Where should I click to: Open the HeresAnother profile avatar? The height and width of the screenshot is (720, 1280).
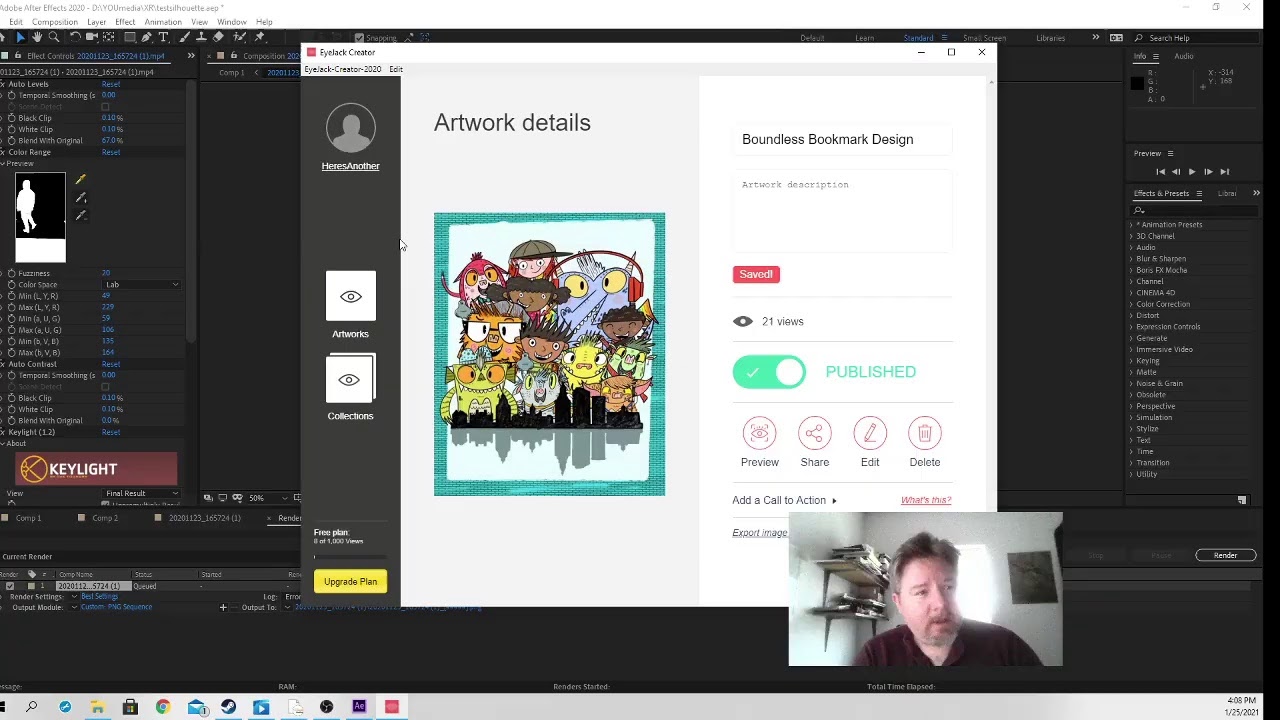coord(350,128)
